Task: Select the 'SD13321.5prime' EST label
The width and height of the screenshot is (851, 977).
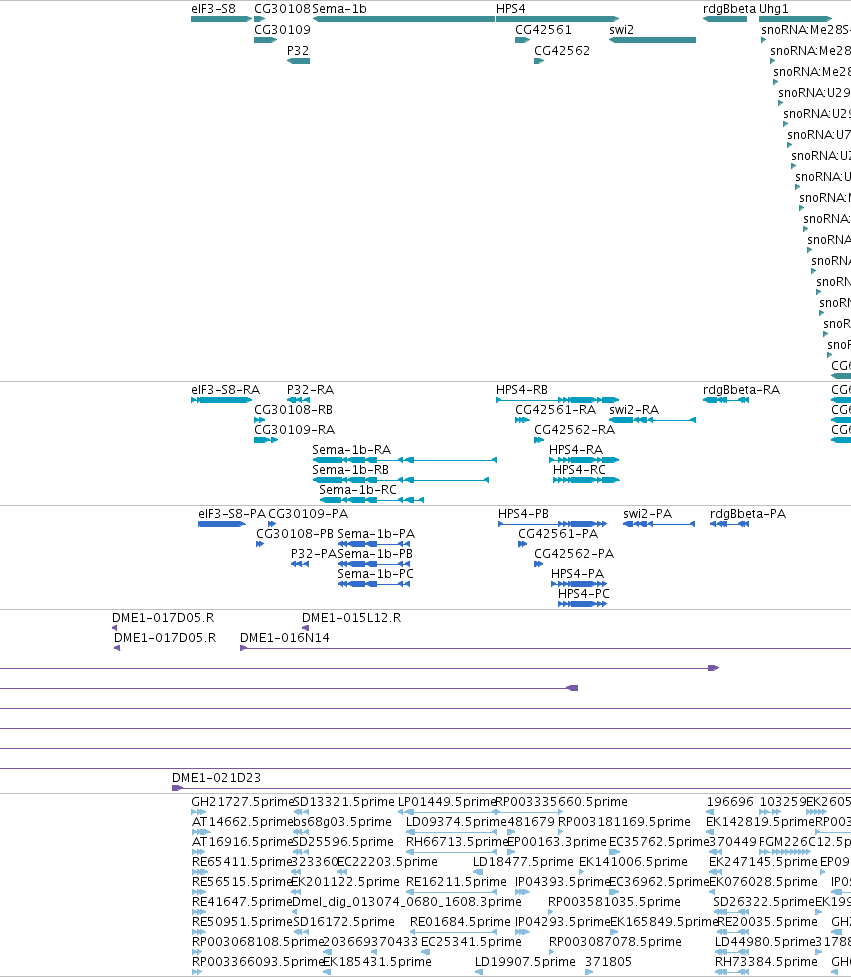Action: pos(344,801)
